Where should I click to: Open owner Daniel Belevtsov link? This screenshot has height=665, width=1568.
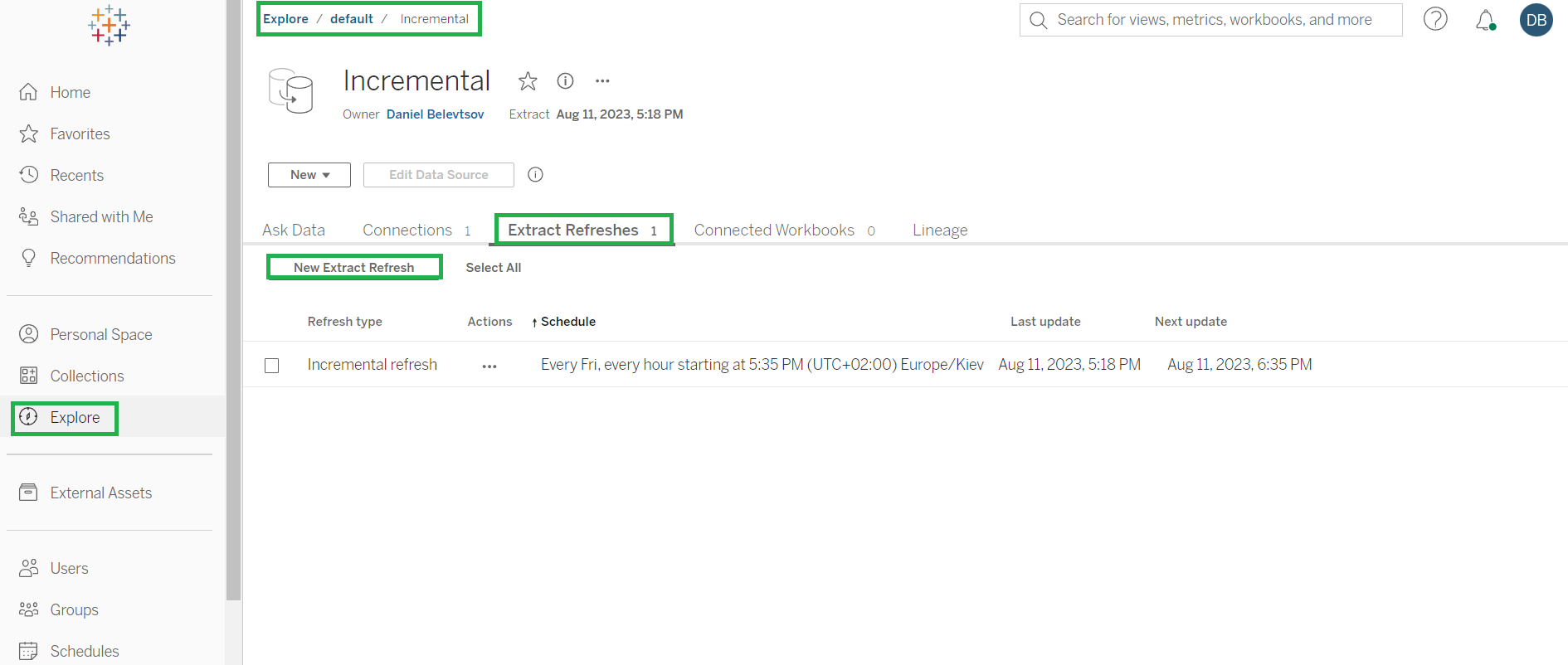[x=436, y=114]
